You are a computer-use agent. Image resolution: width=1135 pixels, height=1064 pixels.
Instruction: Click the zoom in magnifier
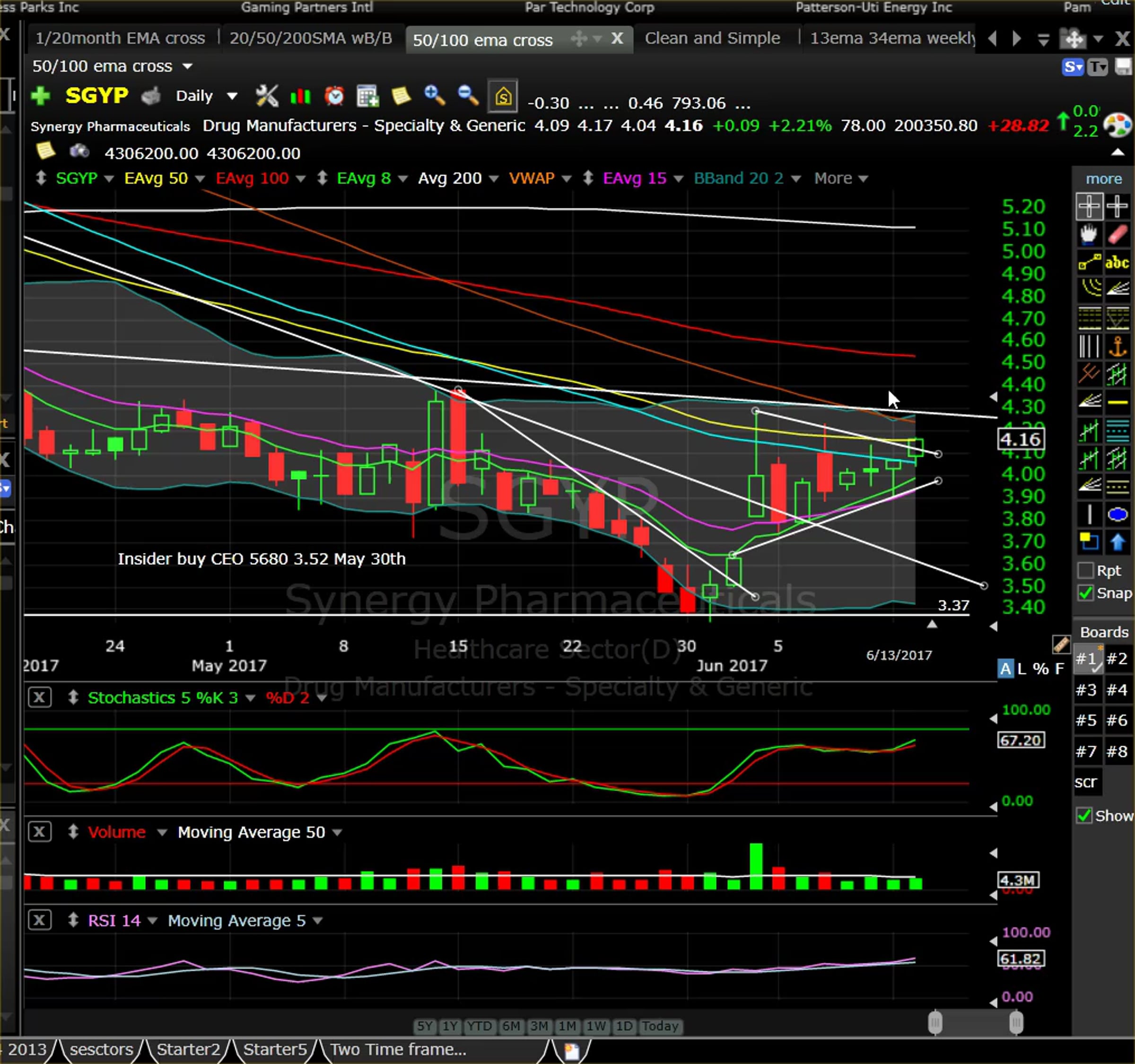(x=435, y=96)
